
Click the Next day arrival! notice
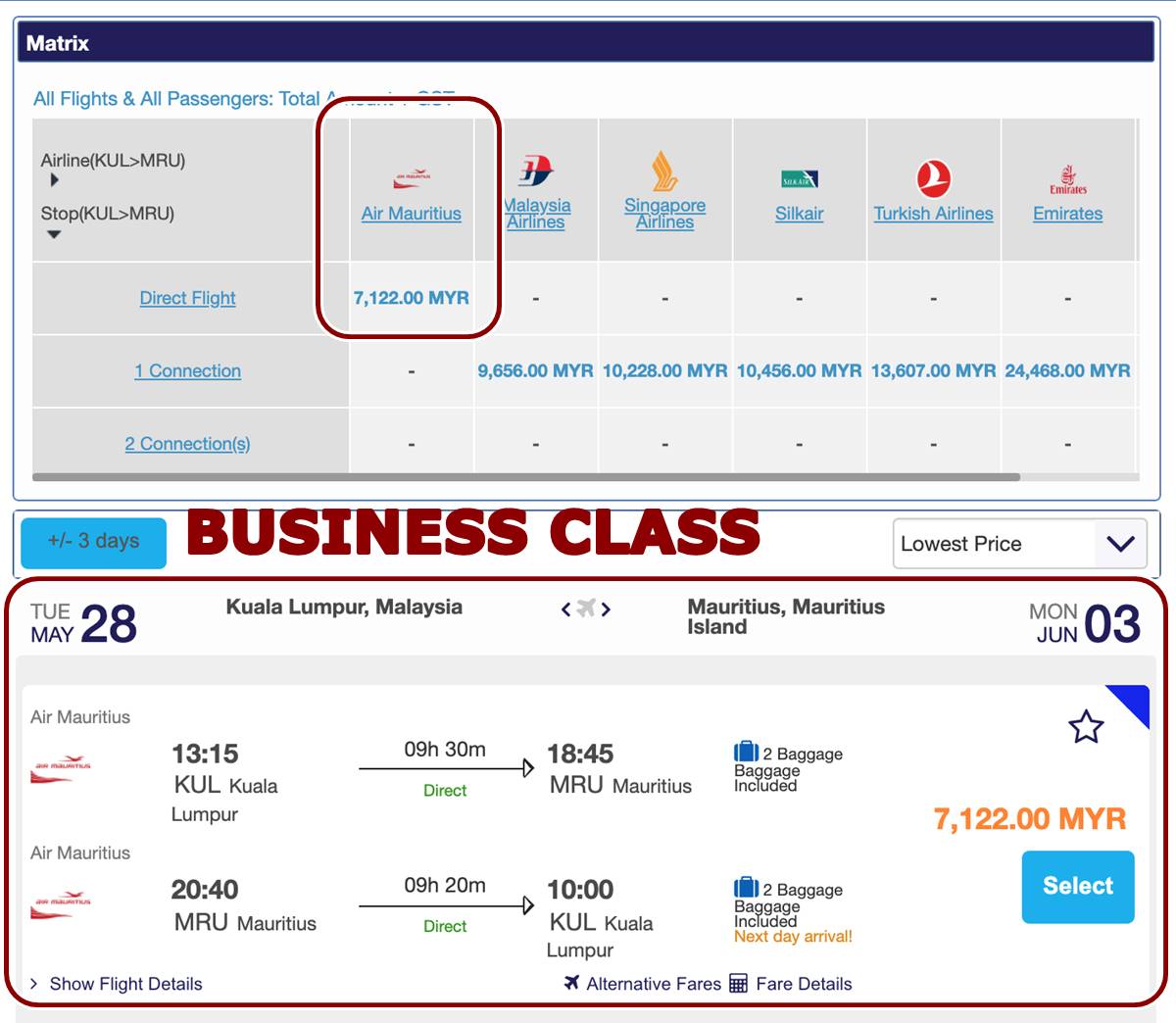coord(793,937)
